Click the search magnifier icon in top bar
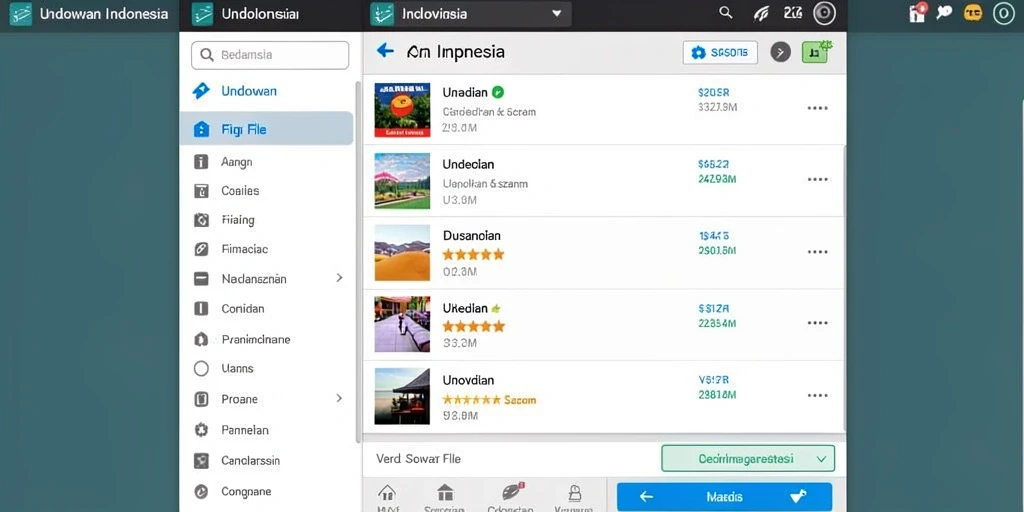The width and height of the screenshot is (1024, 512). click(726, 13)
